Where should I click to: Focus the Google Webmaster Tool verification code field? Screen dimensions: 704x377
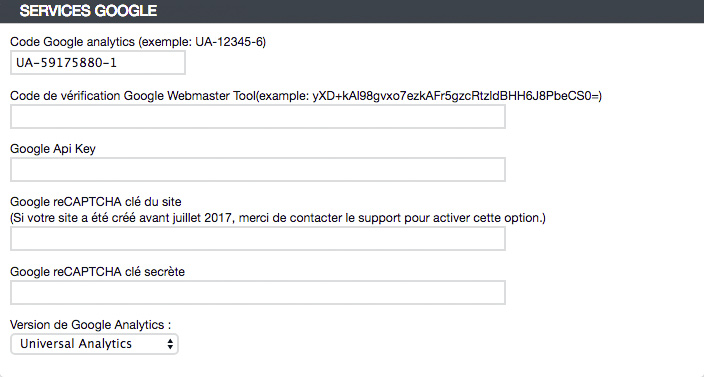click(x=258, y=117)
